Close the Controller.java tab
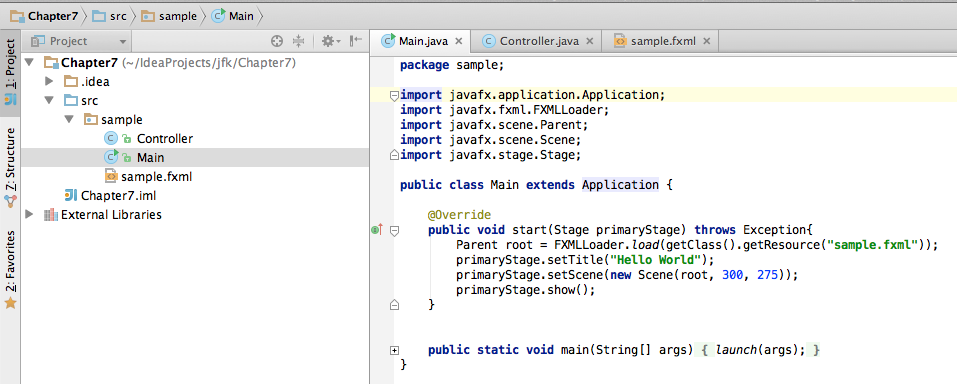Viewport: 957px width, 384px height. [590, 42]
